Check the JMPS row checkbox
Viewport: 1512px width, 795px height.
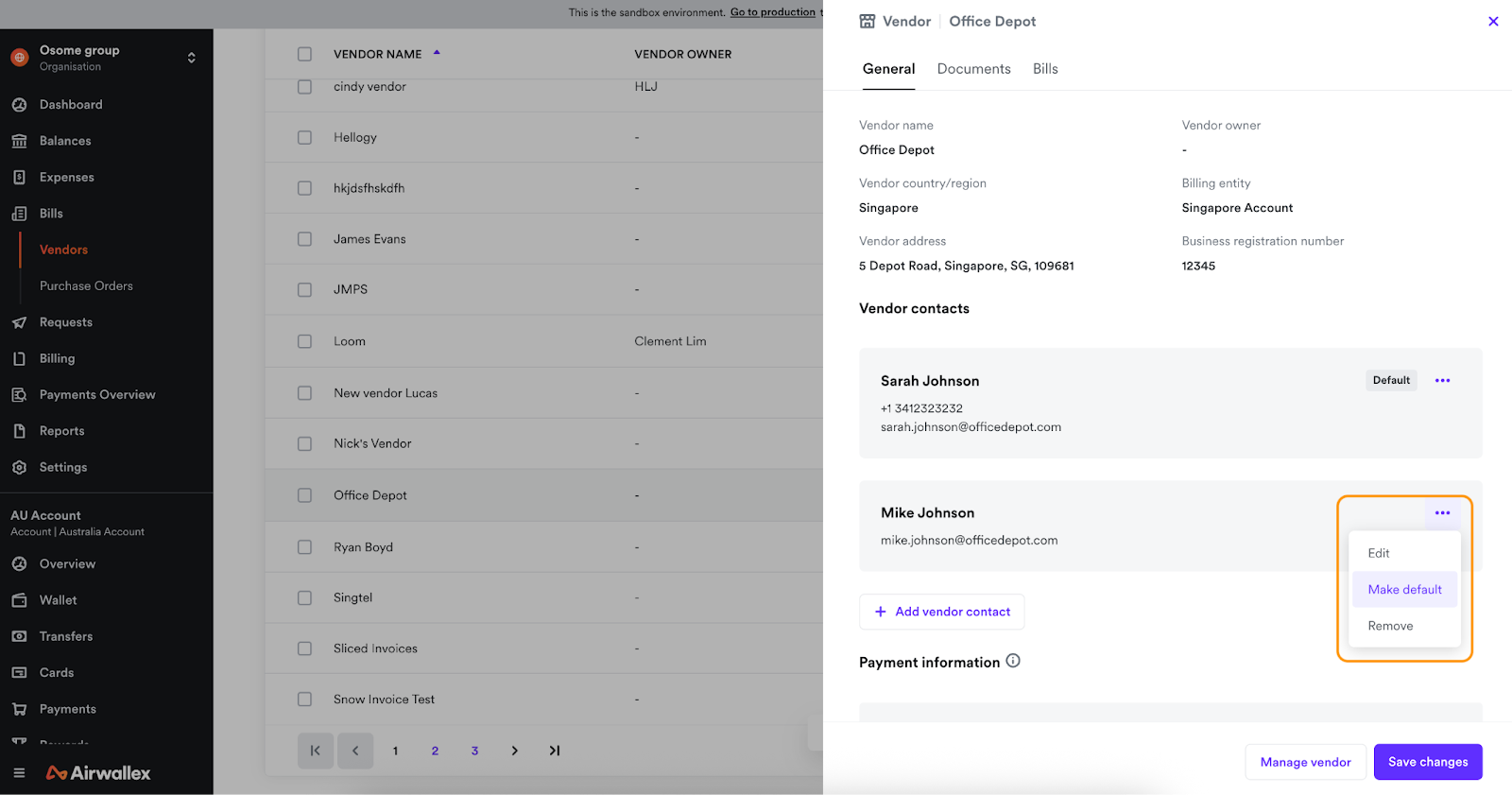[304, 290]
